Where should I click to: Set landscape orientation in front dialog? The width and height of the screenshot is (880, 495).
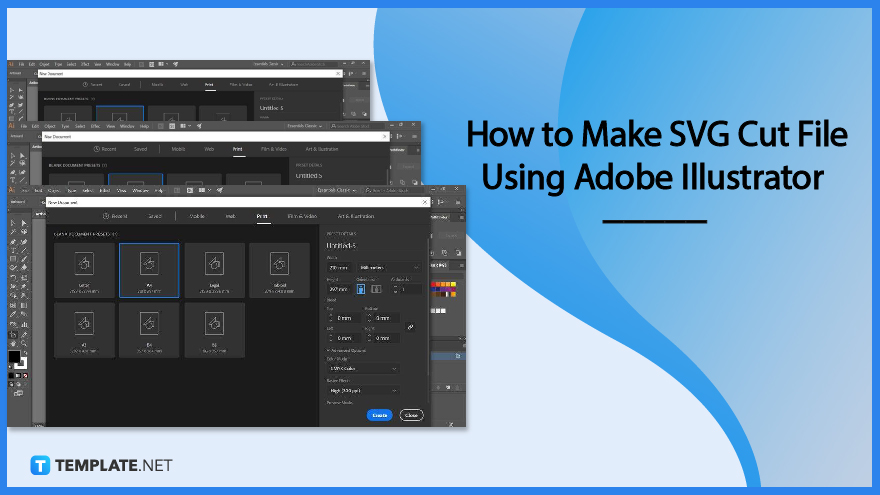pos(376,289)
